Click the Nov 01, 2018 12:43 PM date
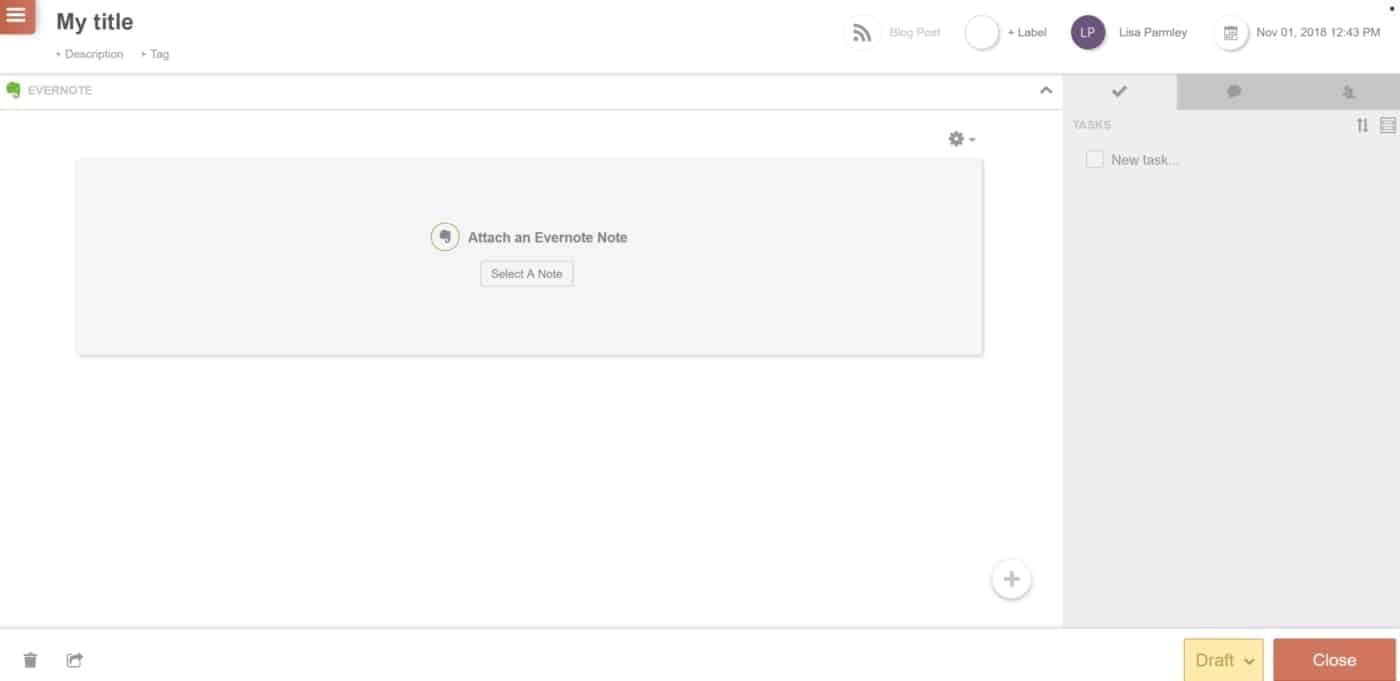This screenshot has height=681, width=1400. pyautogui.click(x=1318, y=33)
